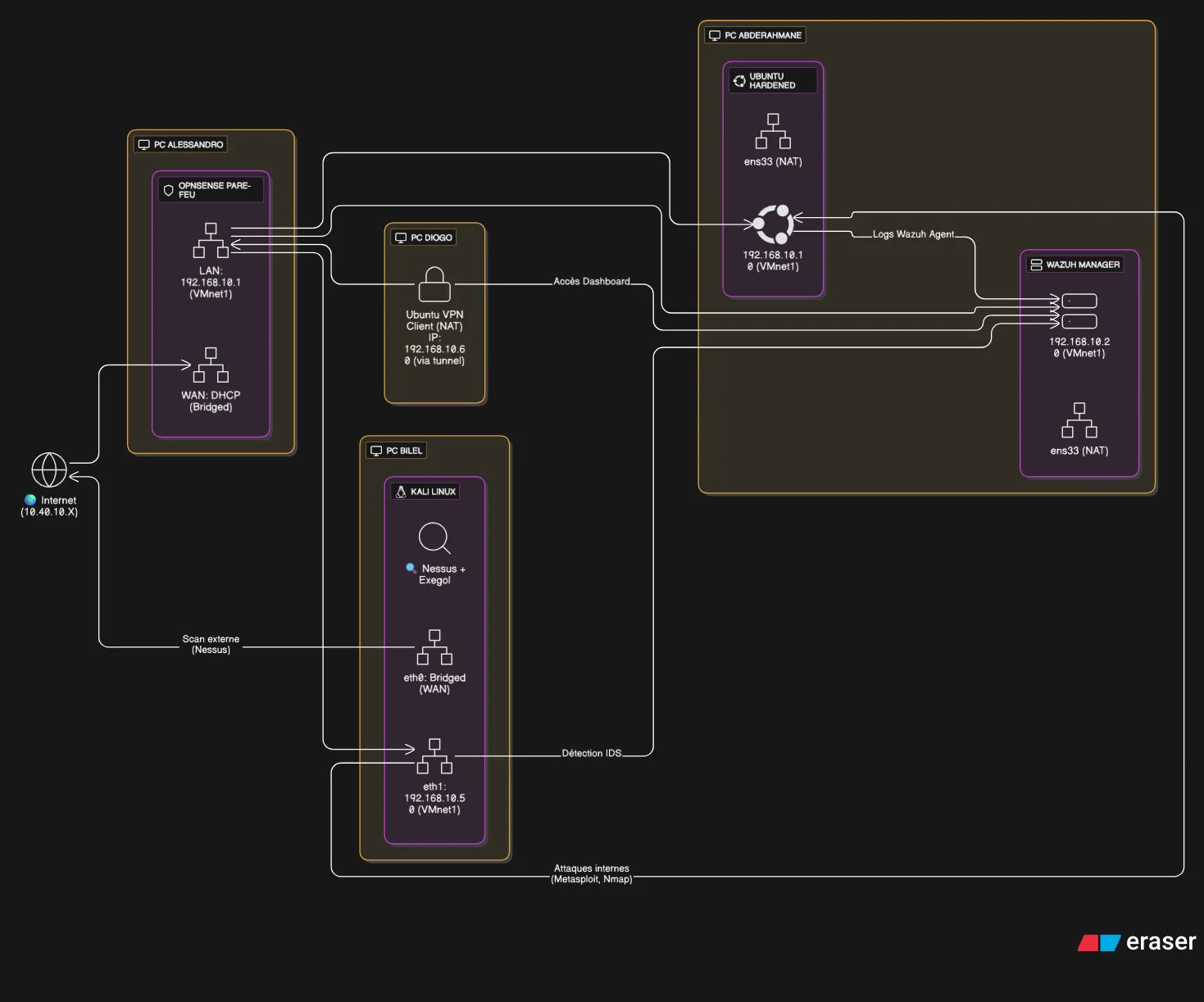Click the Accès Dashboard connection label
Image resolution: width=1204 pixels, height=1002 pixels.
click(591, 282)
